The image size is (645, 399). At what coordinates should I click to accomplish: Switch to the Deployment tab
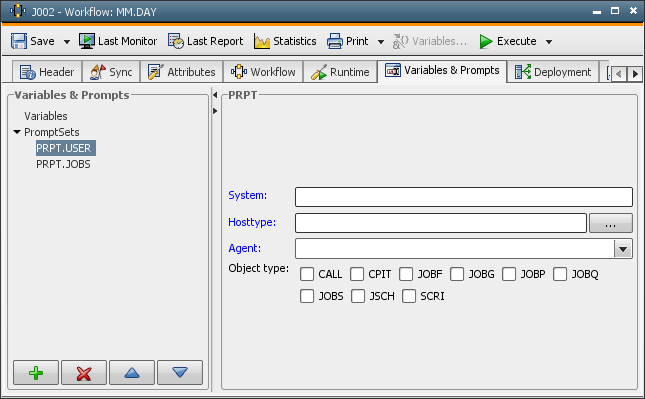(553, 72)
